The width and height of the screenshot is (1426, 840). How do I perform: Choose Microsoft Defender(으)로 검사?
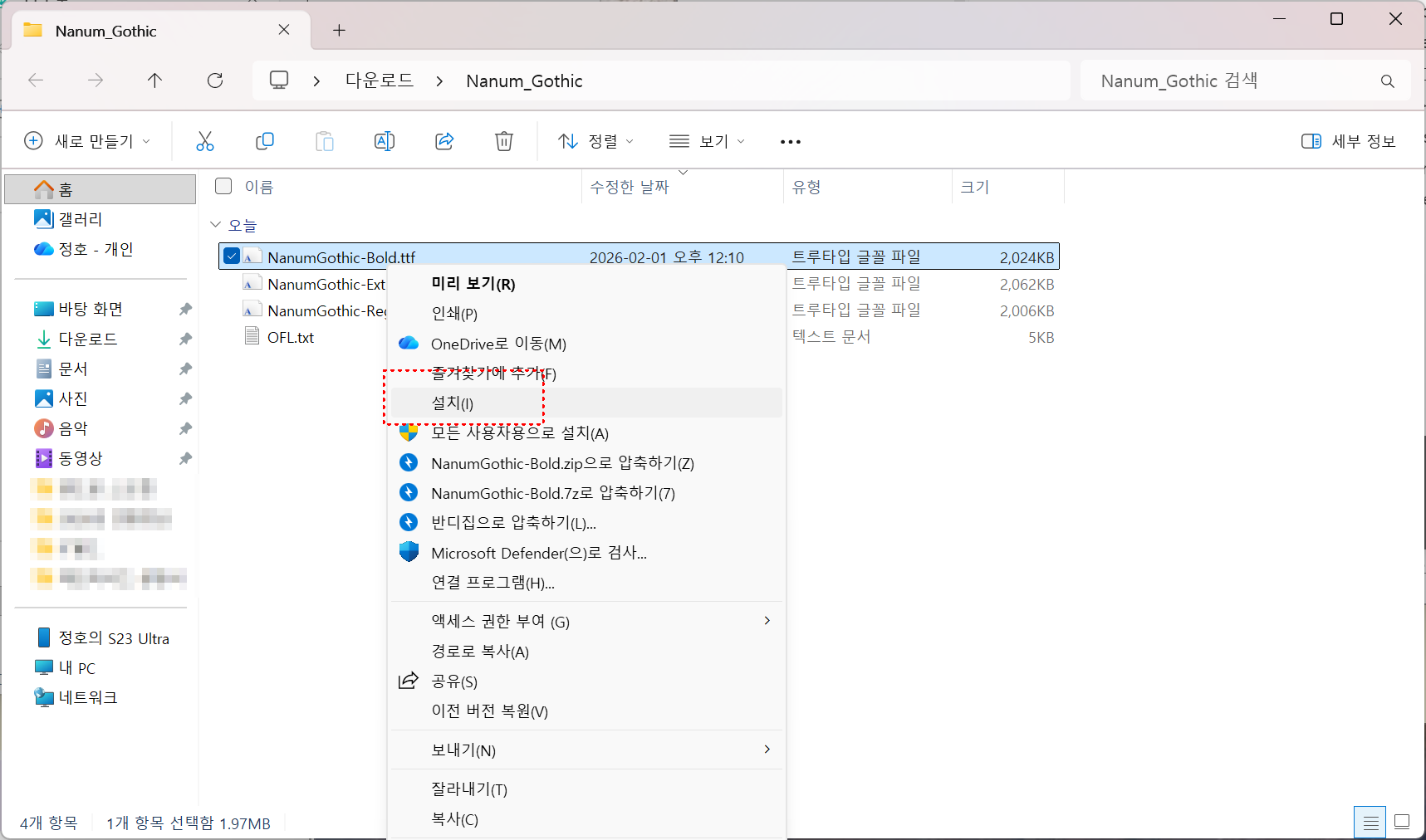point(586,552)
